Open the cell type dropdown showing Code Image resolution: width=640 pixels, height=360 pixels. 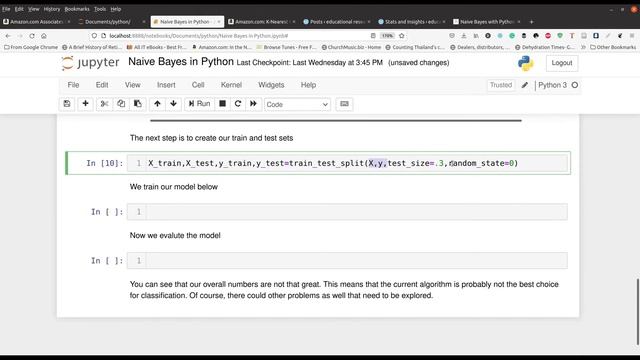pyautogui.click(x=297, y=104)
